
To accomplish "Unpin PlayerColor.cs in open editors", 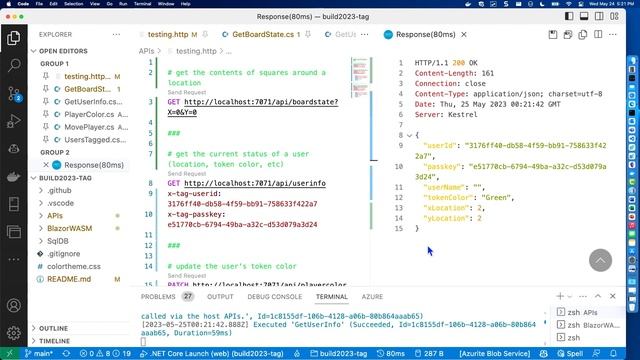I will (x=46, y=114).
